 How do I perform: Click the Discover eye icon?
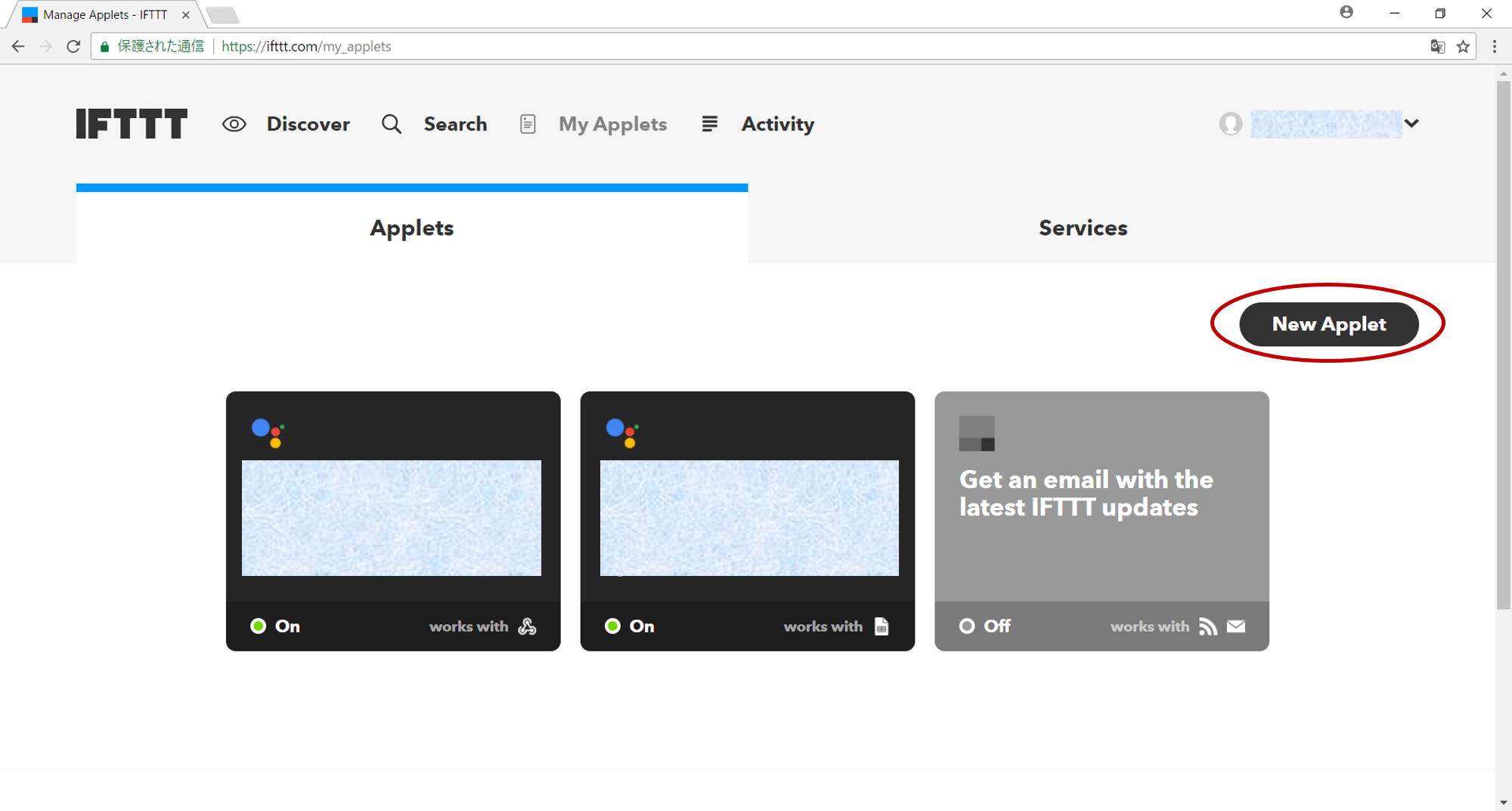pyautogui.click(x=234, y=124)
